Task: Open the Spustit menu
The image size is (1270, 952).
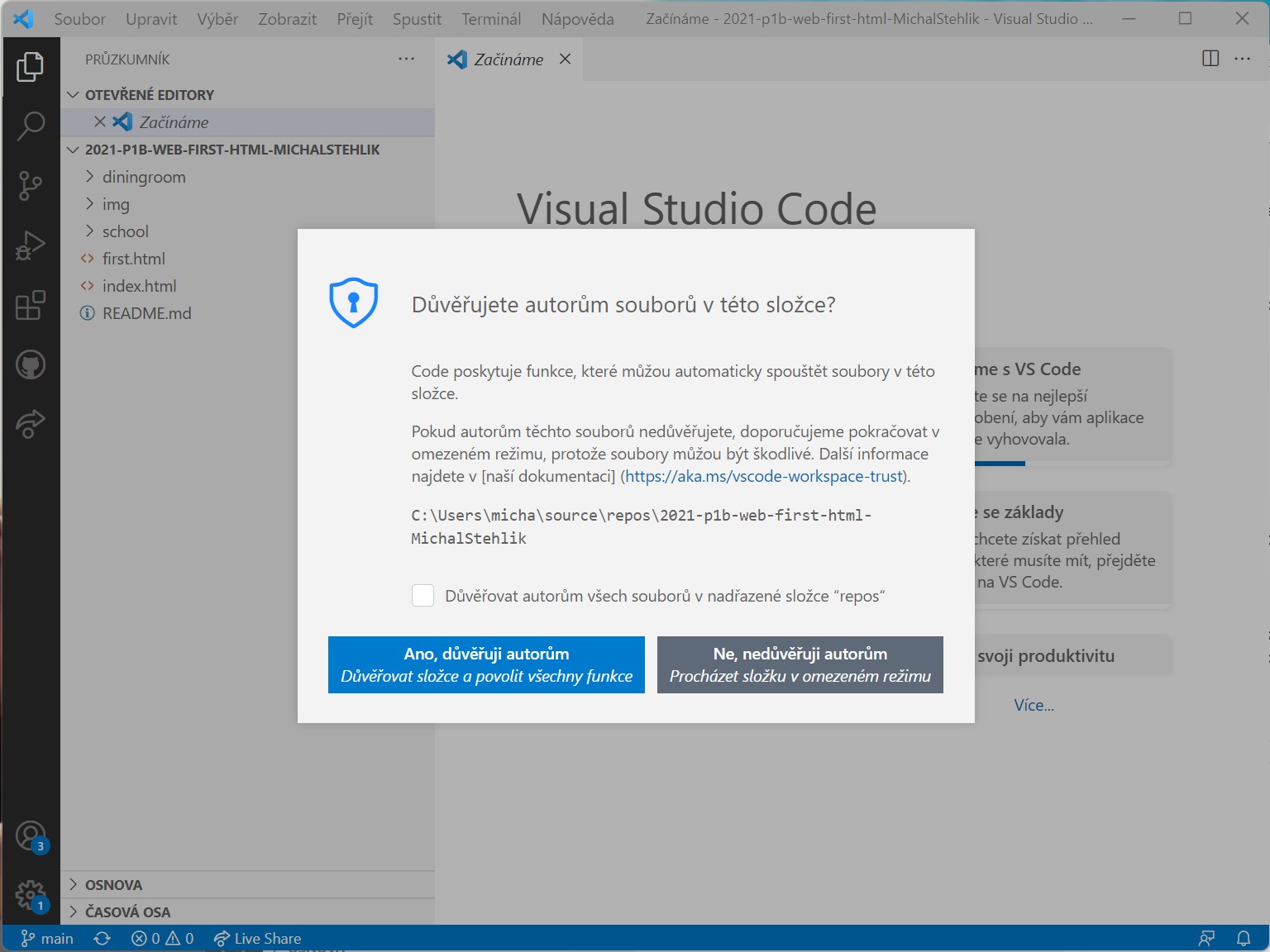Action: pos(417,18)
